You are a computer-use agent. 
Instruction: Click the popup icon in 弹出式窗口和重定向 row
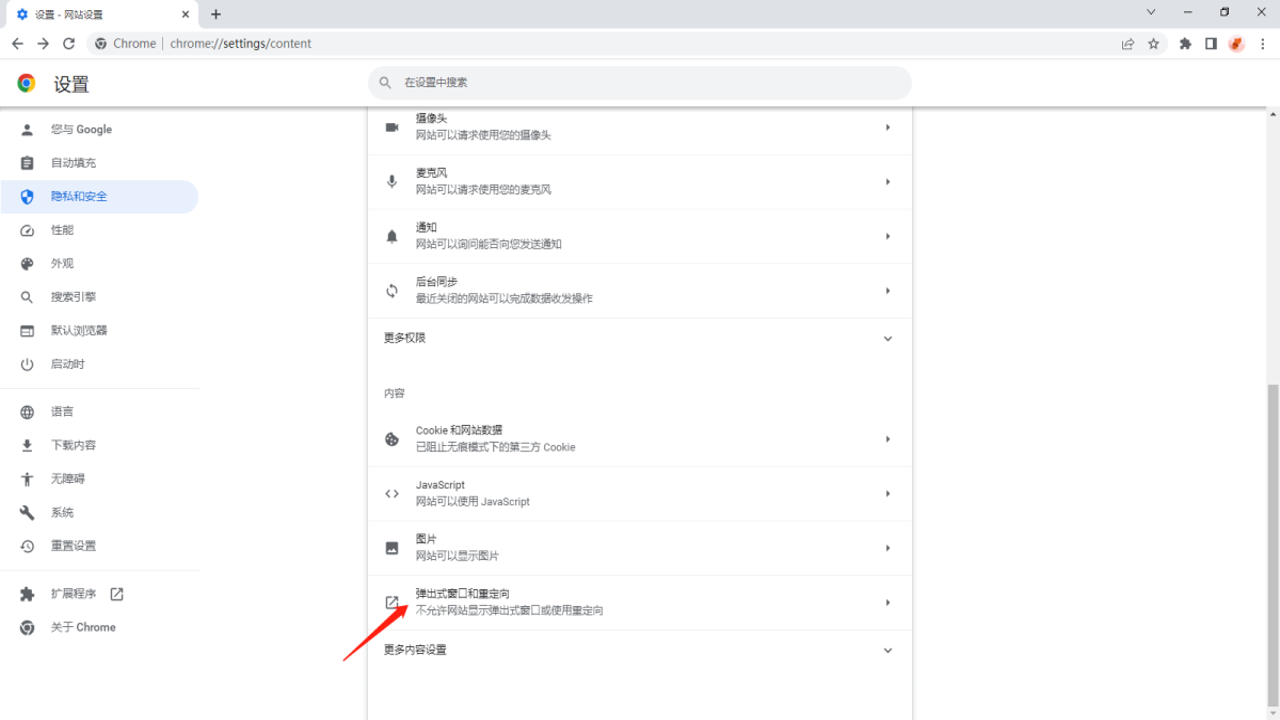click(392, 603)
